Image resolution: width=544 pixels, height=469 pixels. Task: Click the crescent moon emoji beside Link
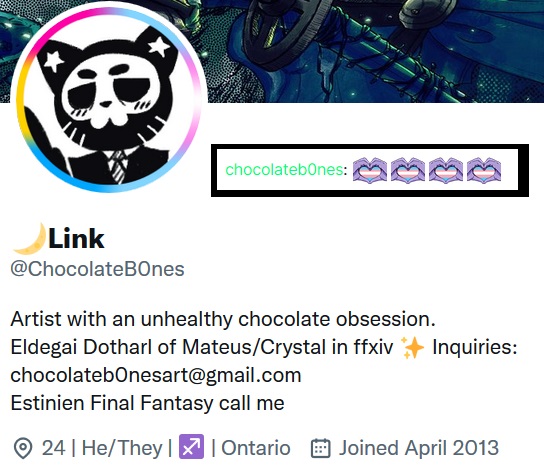pos(29,239)
